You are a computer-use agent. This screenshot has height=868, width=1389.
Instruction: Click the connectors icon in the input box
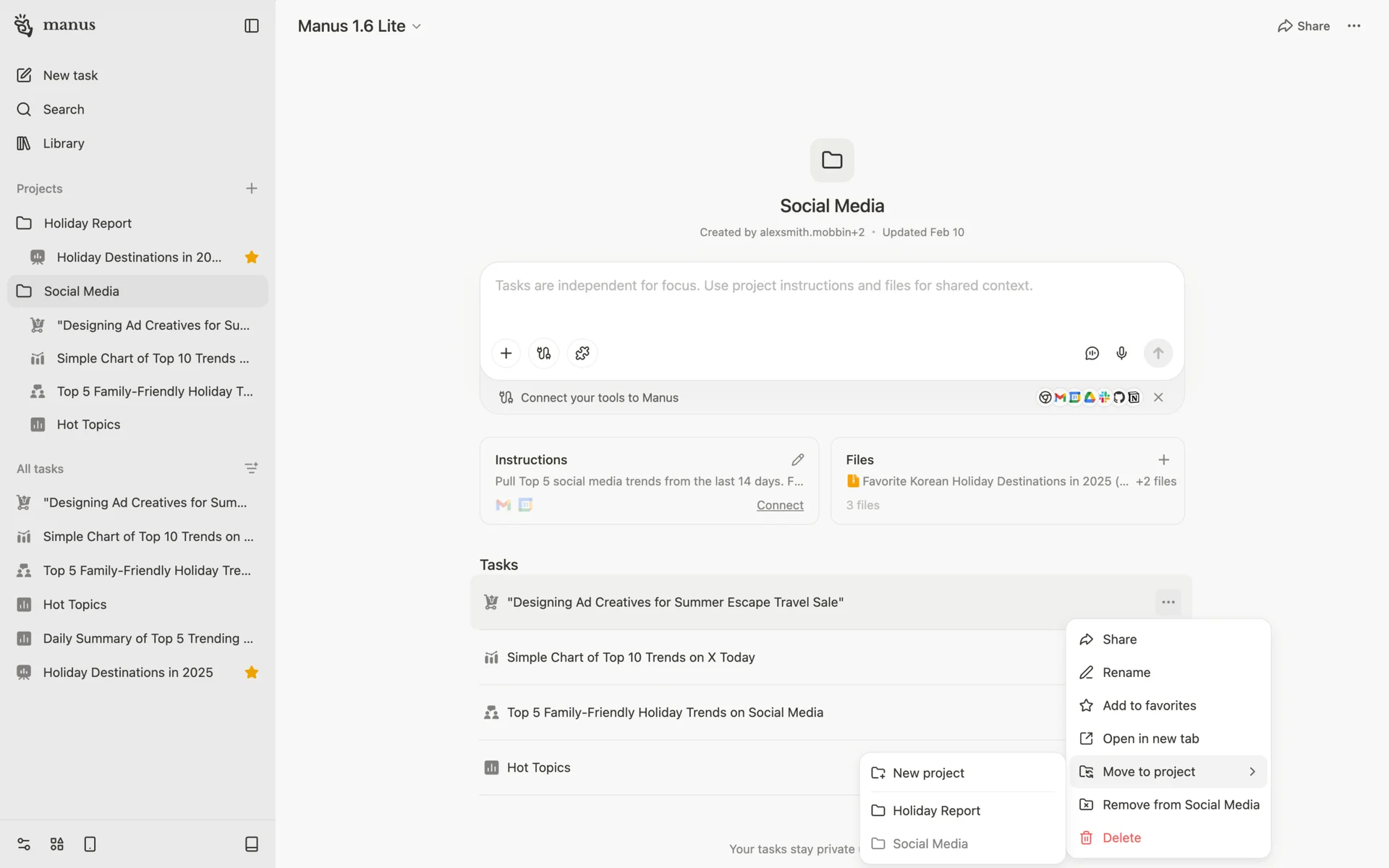coord(544,353)
